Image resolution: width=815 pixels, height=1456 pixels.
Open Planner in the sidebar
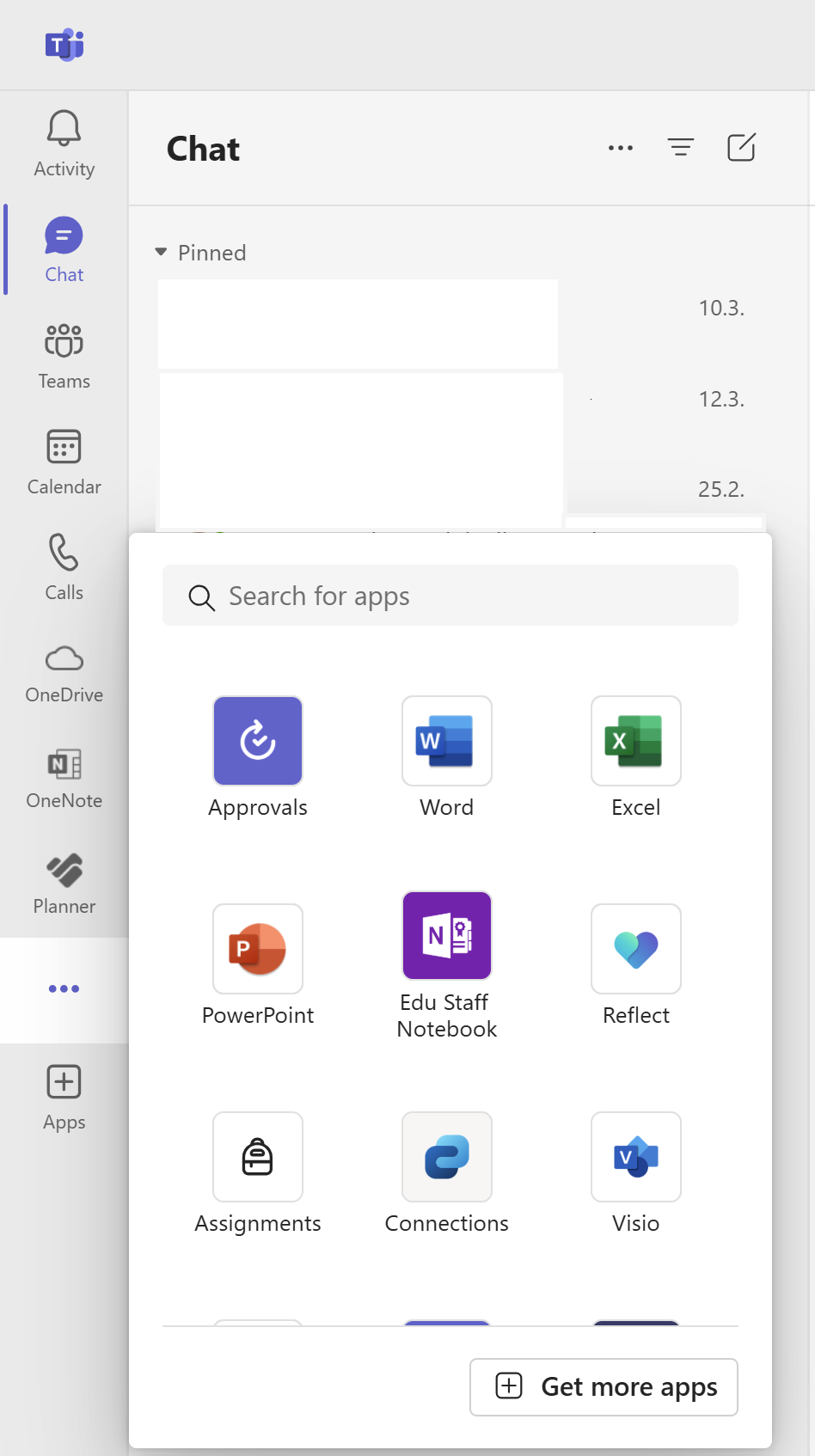tap(64, 884)
